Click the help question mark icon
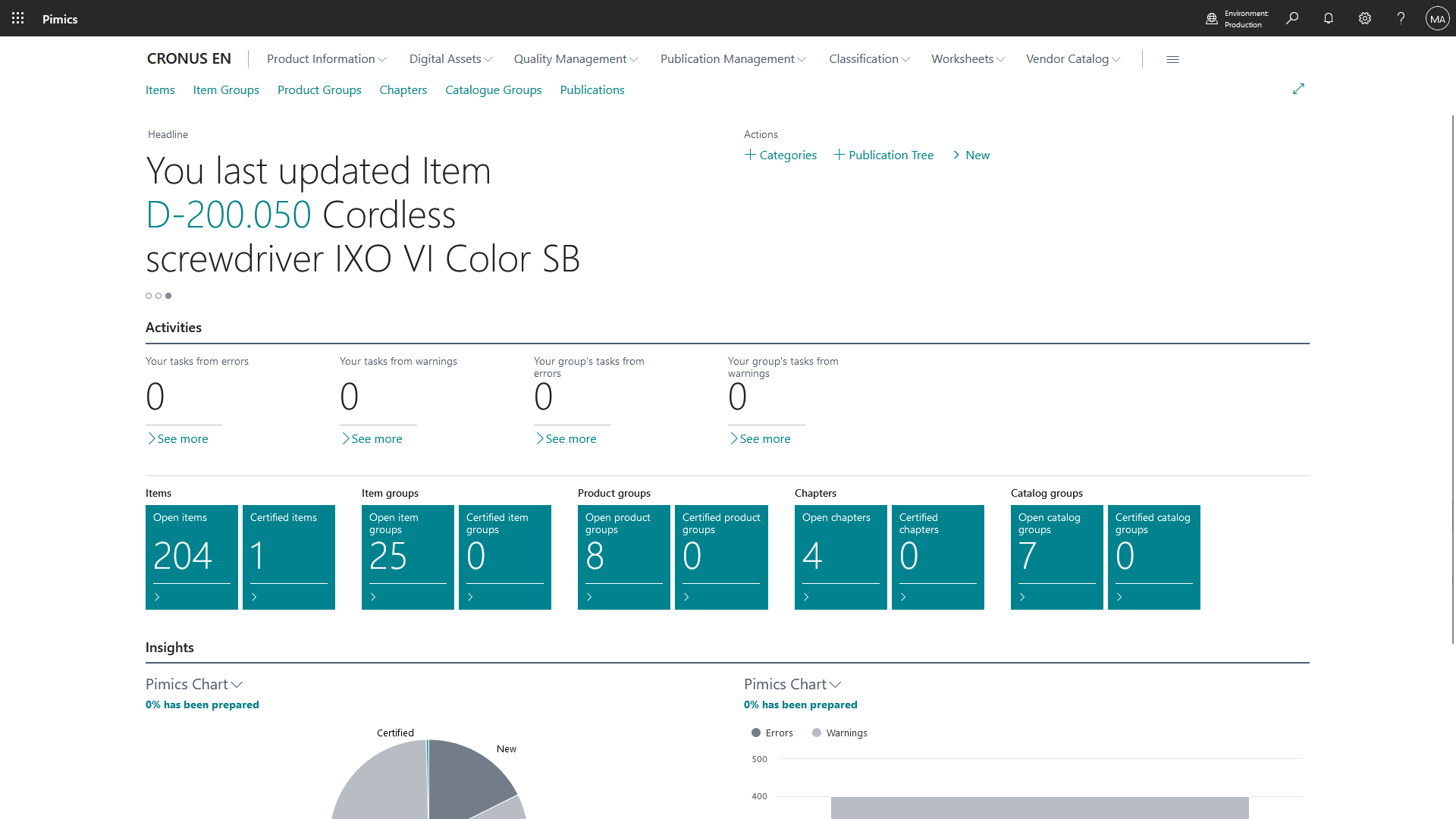This screenshot has width=1456, height=819. click(1401, 18)
